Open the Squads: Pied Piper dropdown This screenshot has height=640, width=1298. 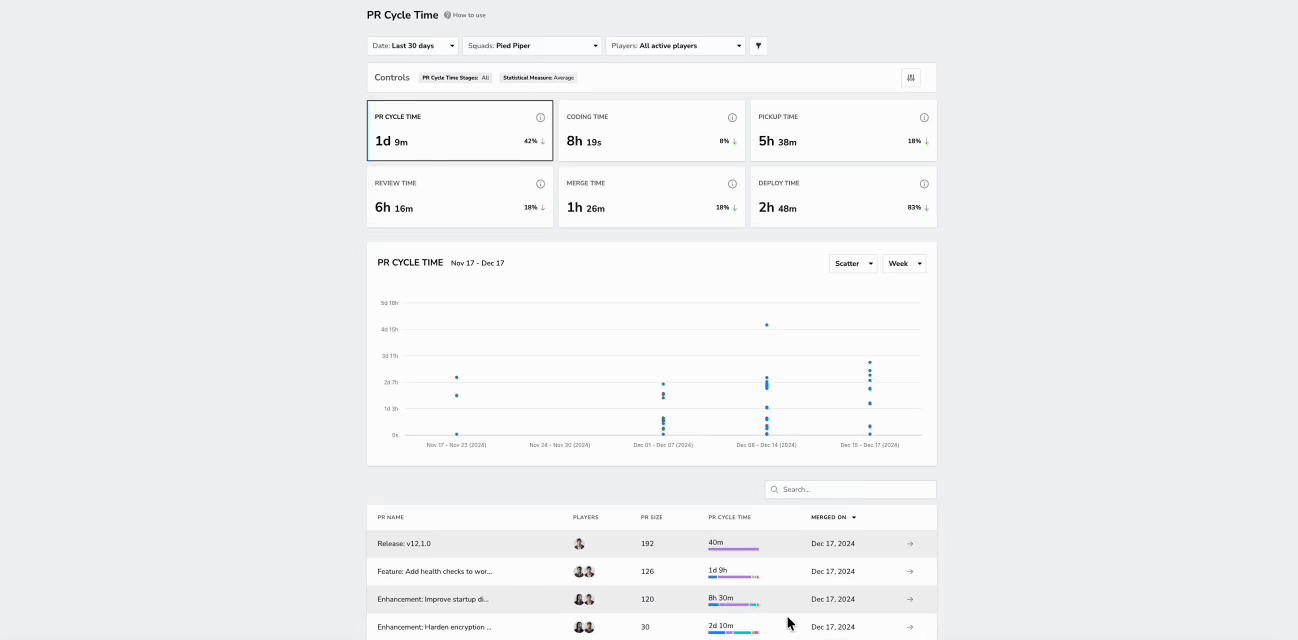[532, 46]
